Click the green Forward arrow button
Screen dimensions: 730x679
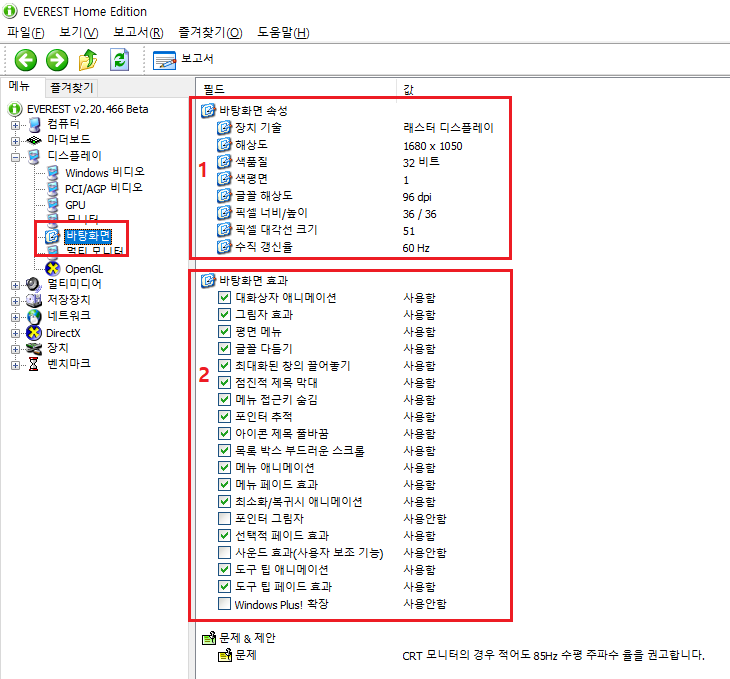point(57,60)
